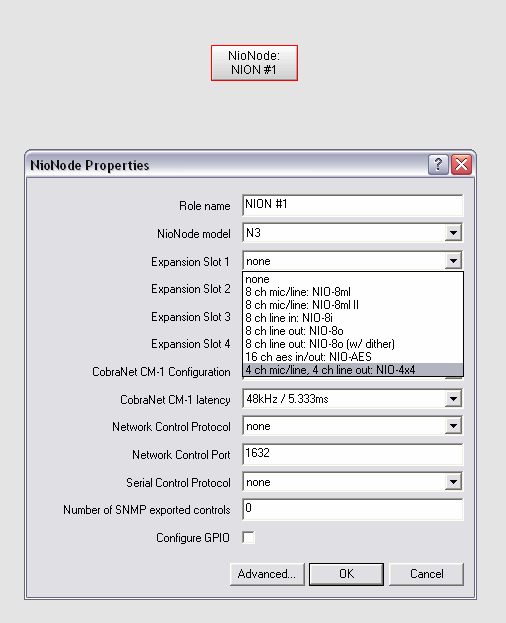Click the help question mark icon

(438, 164)
